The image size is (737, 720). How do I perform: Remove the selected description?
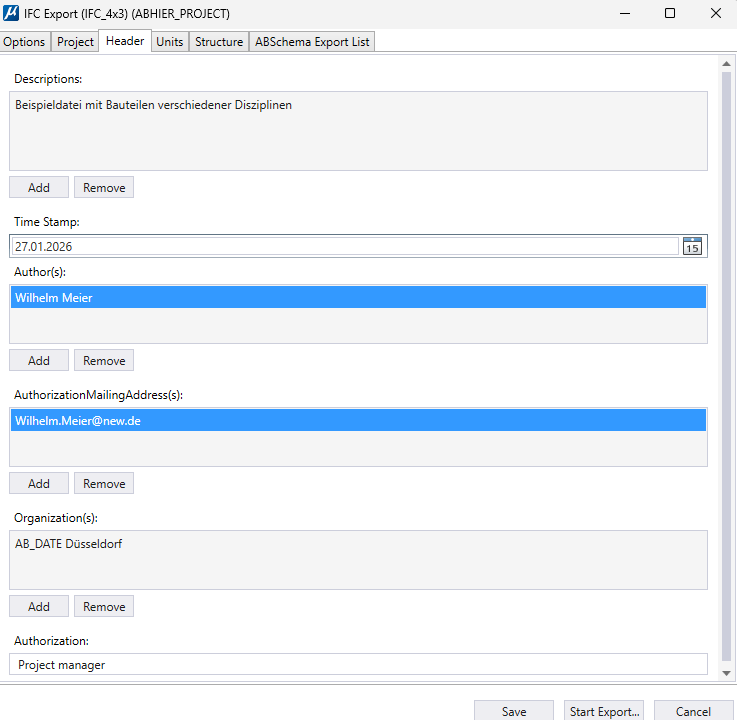point(104,188)
